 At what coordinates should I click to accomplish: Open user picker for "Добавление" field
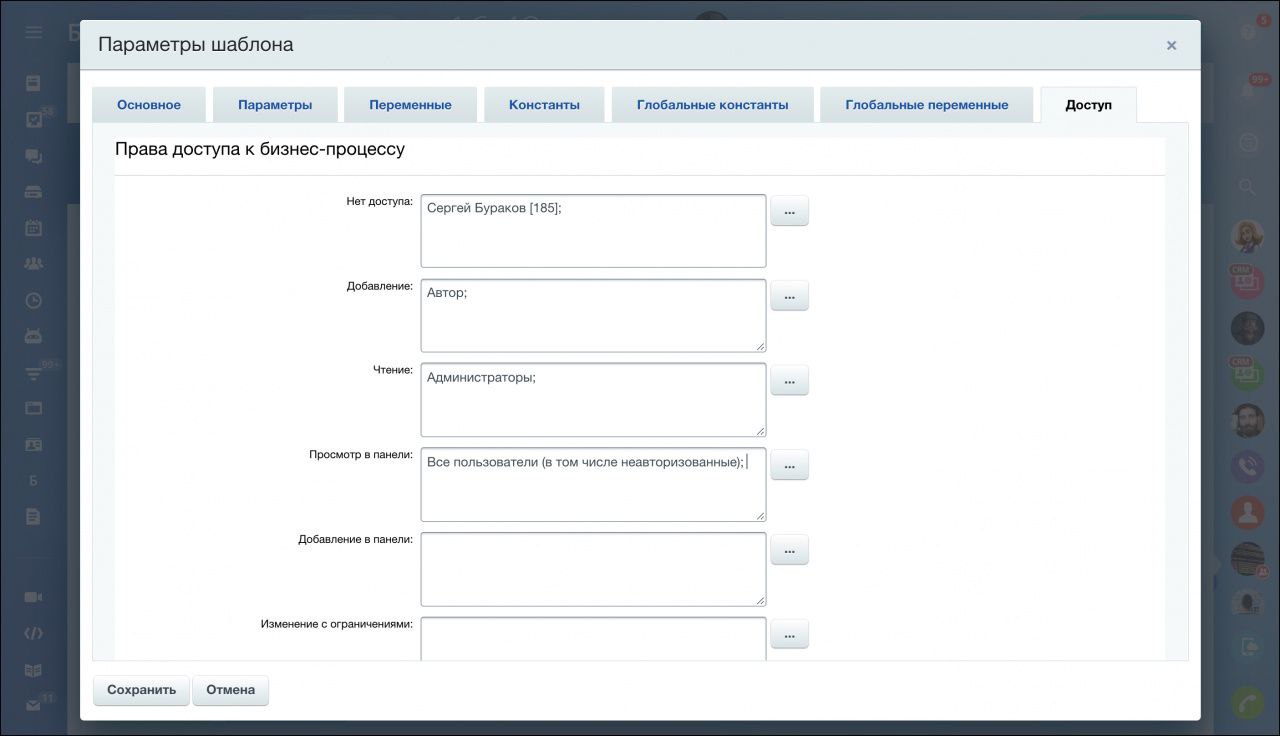789,296
